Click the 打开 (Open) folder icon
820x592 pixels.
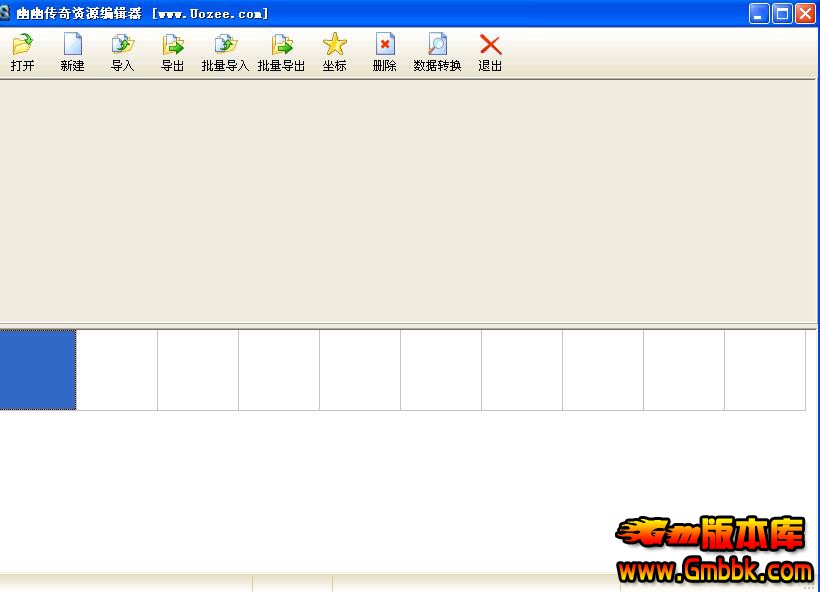(22, 45)
